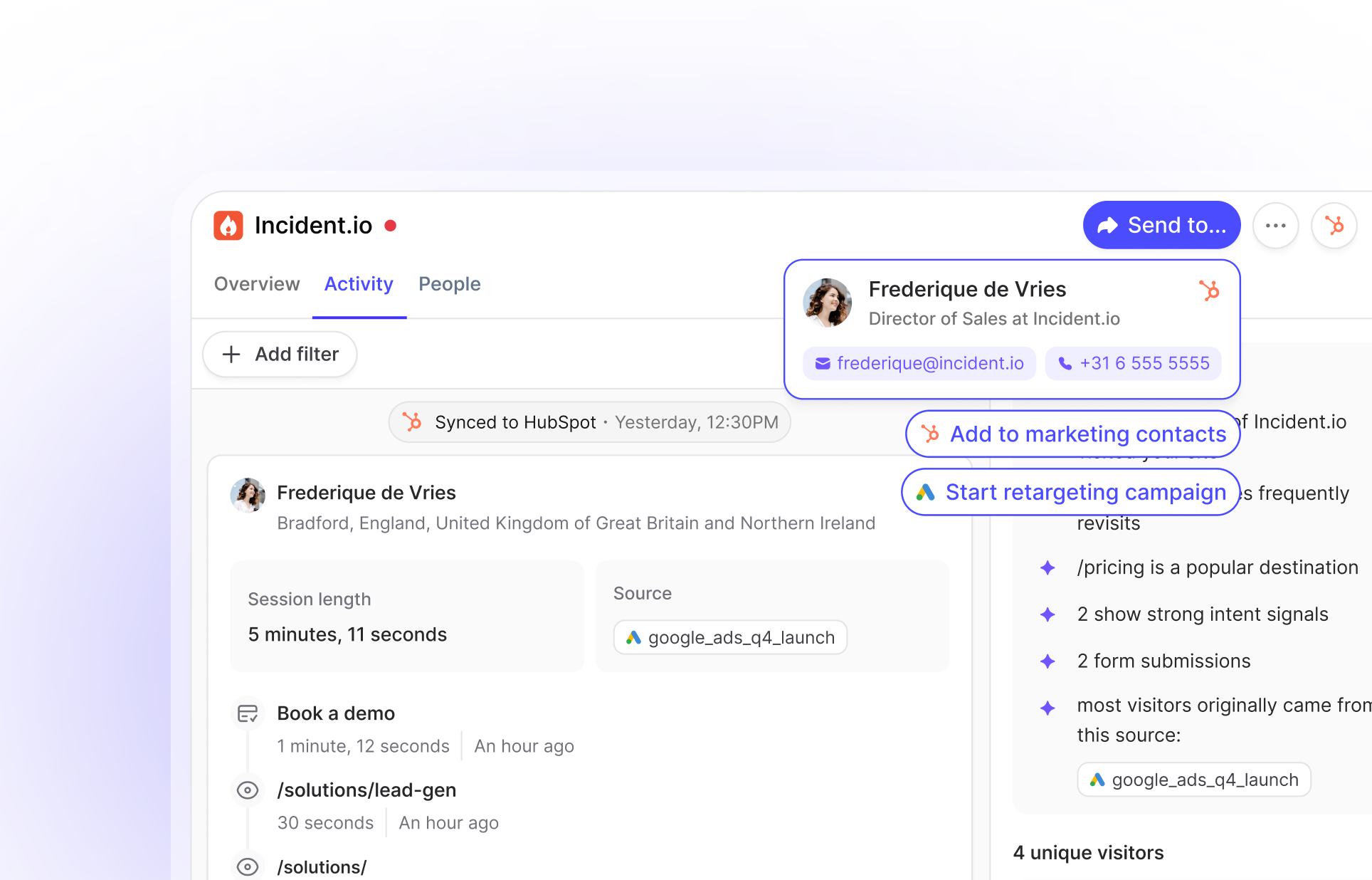Click Add to marketing contacts

[x=1073, y=434]
